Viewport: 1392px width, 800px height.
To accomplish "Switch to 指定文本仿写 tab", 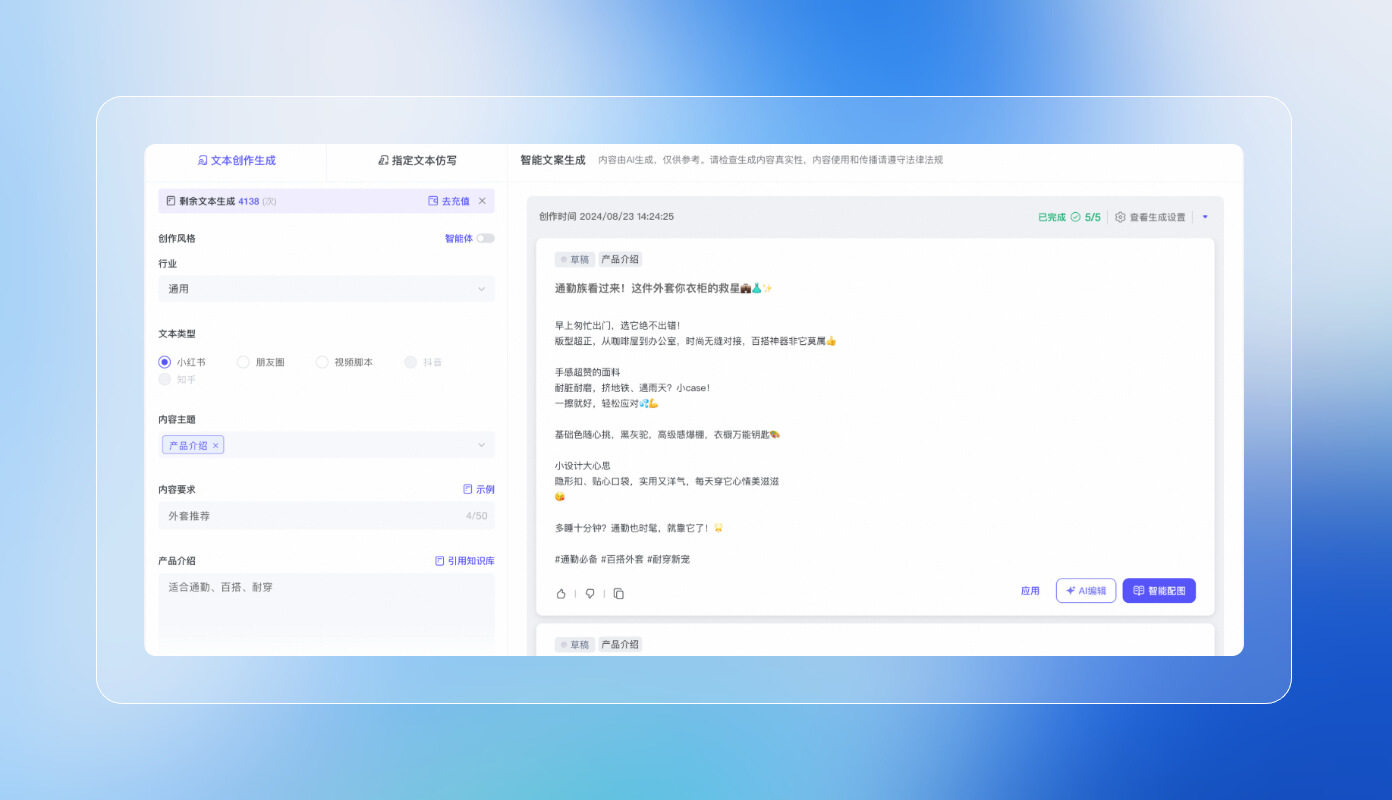I will pyautogui.click(x=417, y=160).
